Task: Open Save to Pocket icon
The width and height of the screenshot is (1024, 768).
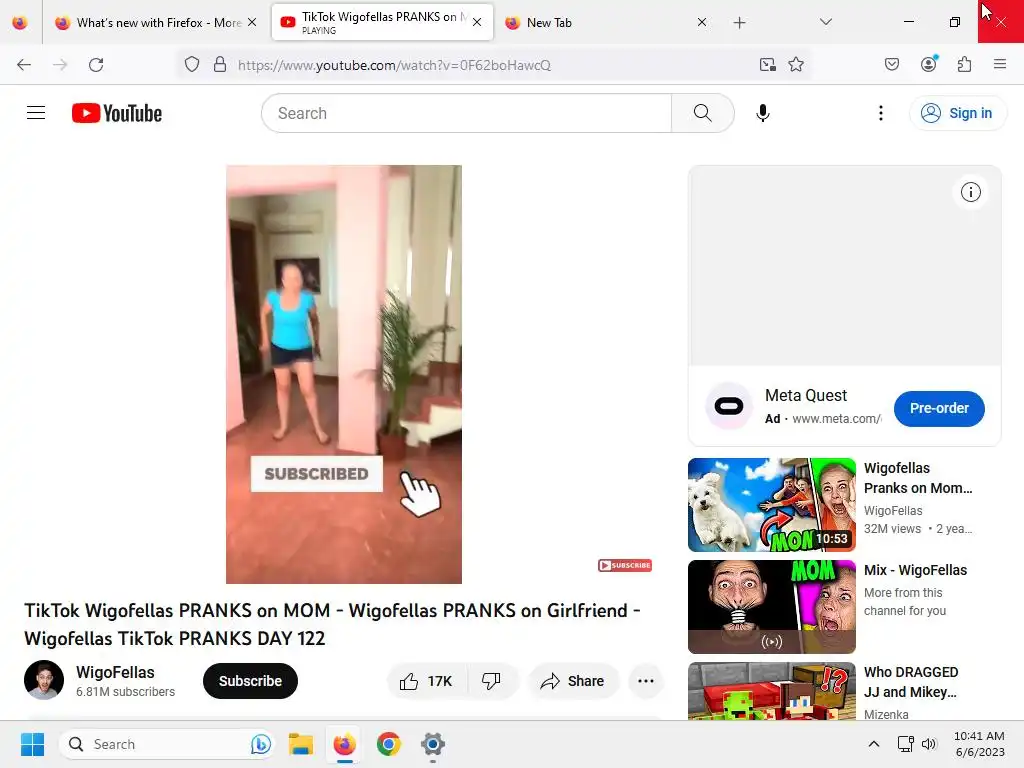Action: click(891, 65)
